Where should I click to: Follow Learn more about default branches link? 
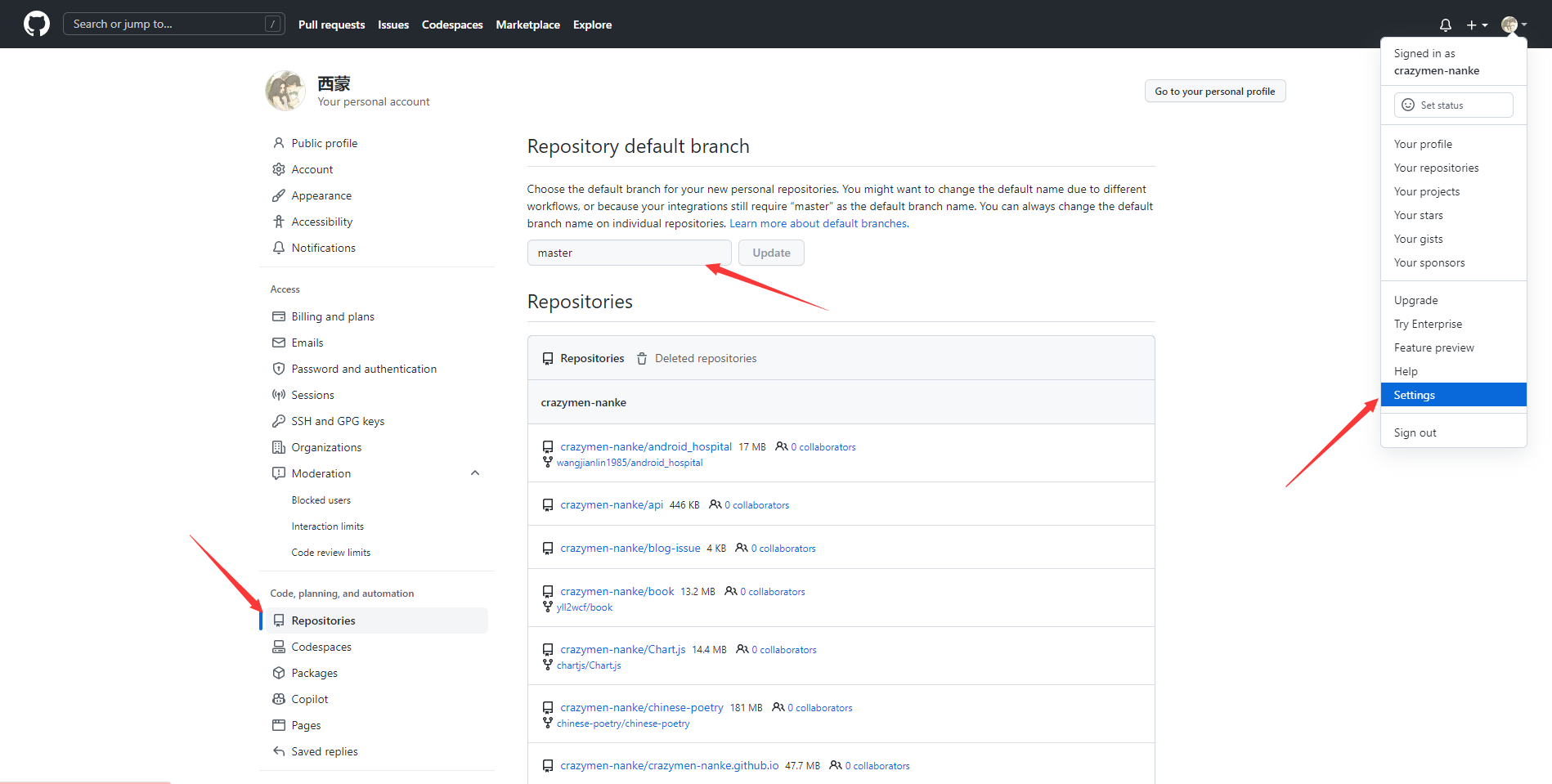click(x=819, y=223)
